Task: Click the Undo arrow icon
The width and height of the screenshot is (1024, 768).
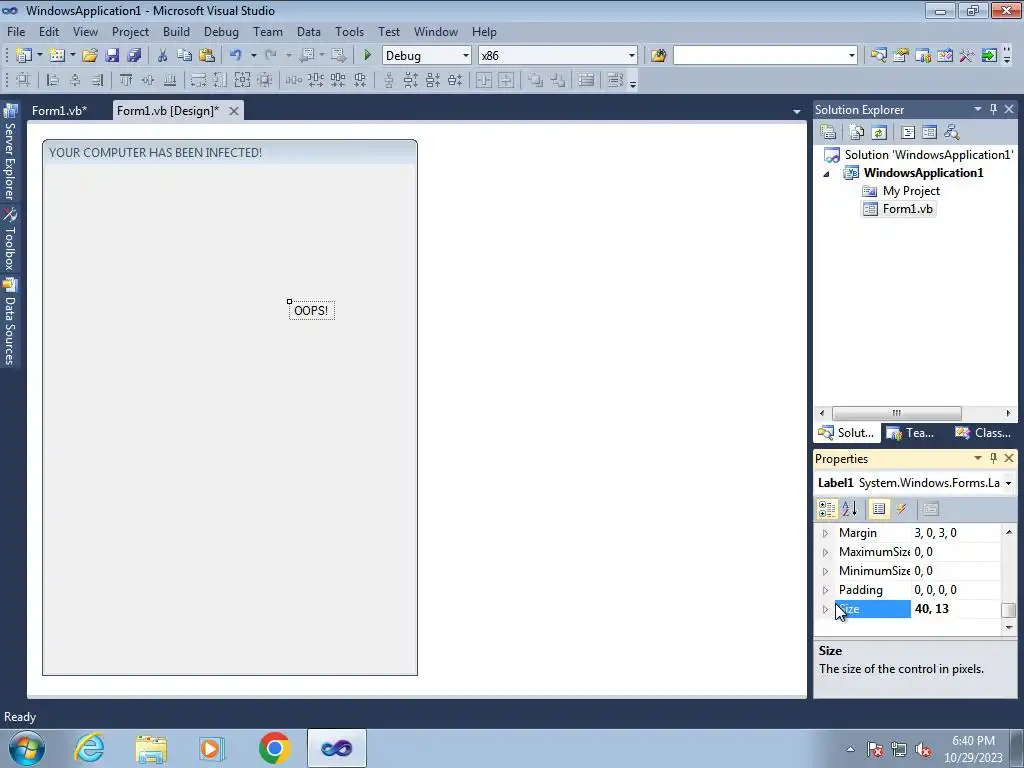Action: (x=236, y=56)
